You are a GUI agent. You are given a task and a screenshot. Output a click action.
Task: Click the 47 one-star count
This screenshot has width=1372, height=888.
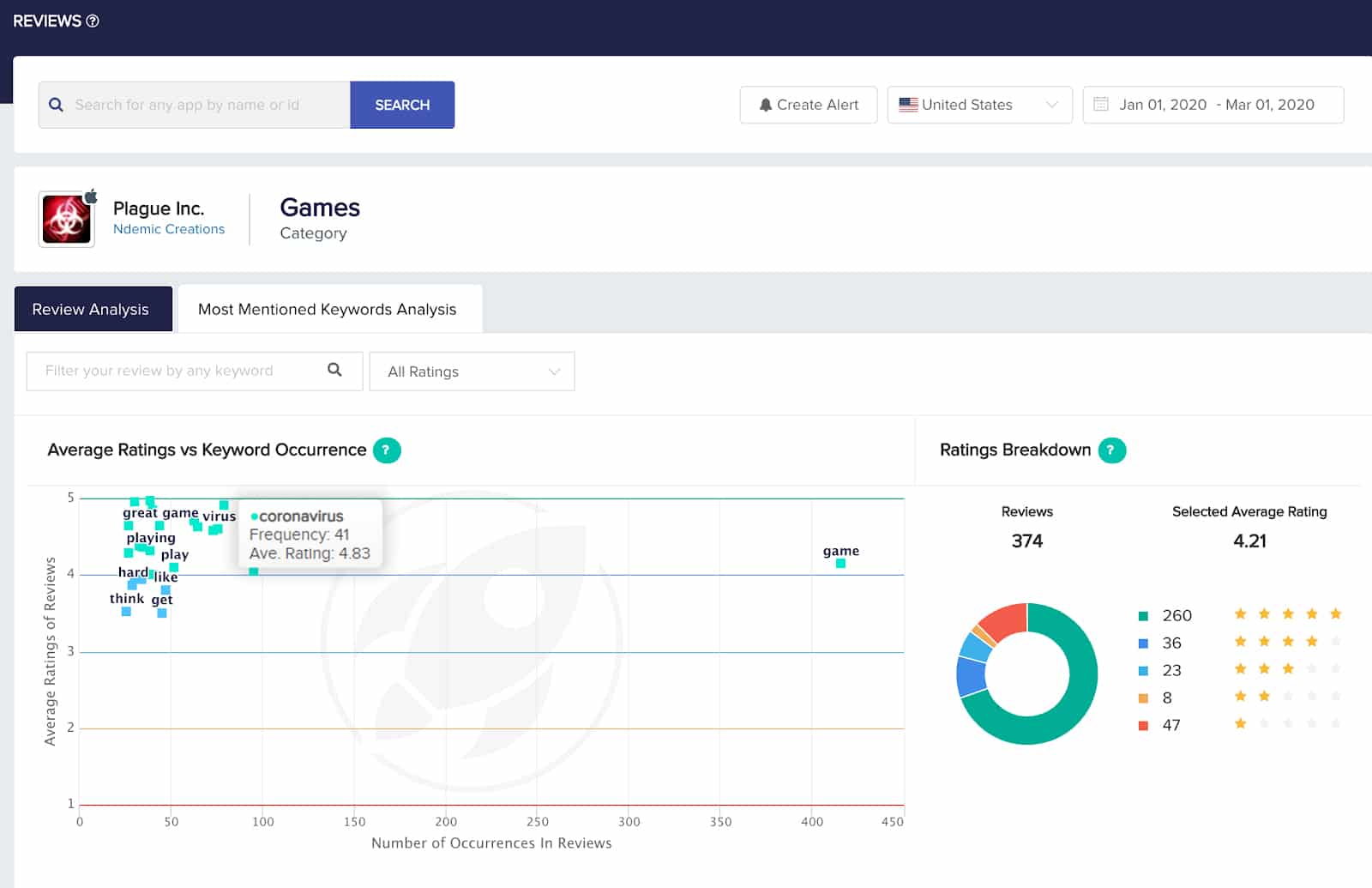tap(1171, 725)
